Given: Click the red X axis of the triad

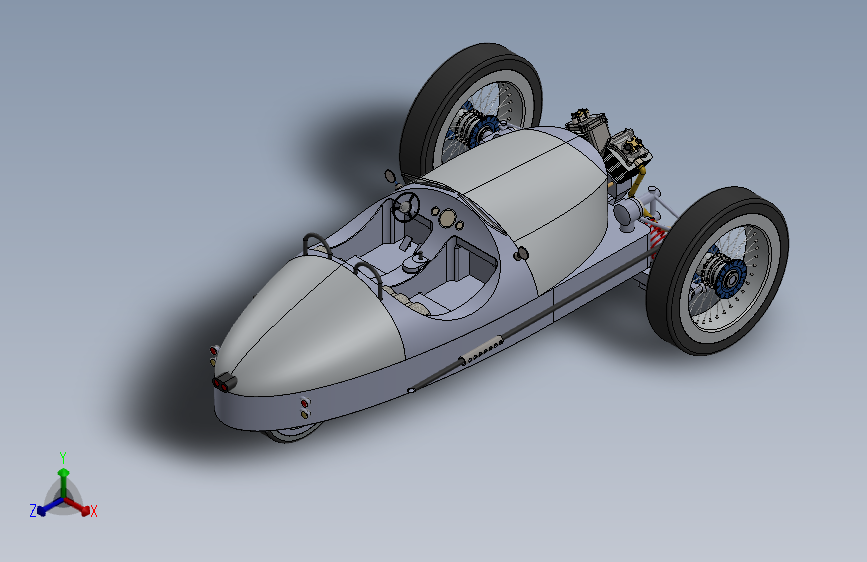Looking at the screenshot, I should pyautogui.click(x=77, y=505).
